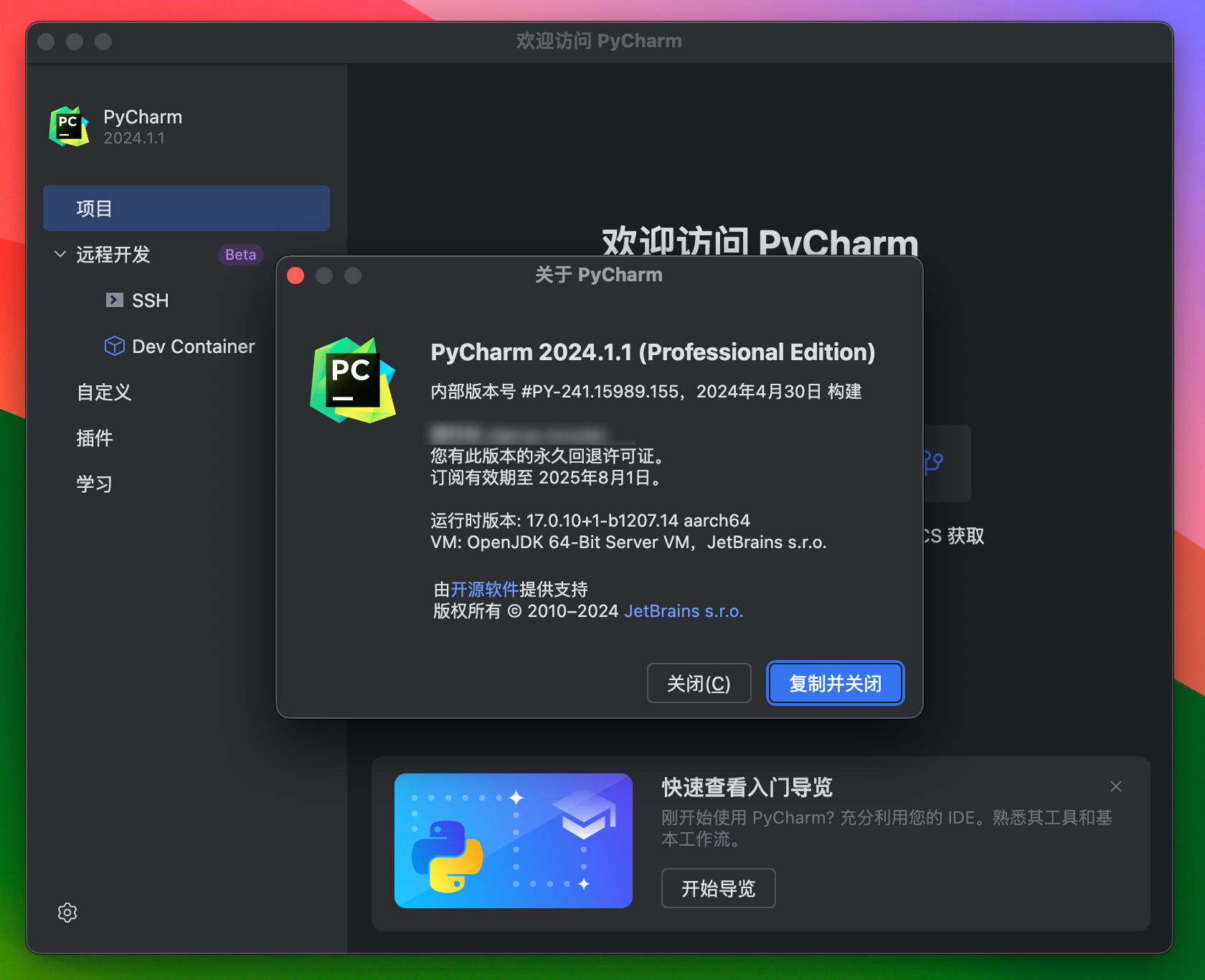
Task: Open the 远程开发 section
Action: click(113, 254)
